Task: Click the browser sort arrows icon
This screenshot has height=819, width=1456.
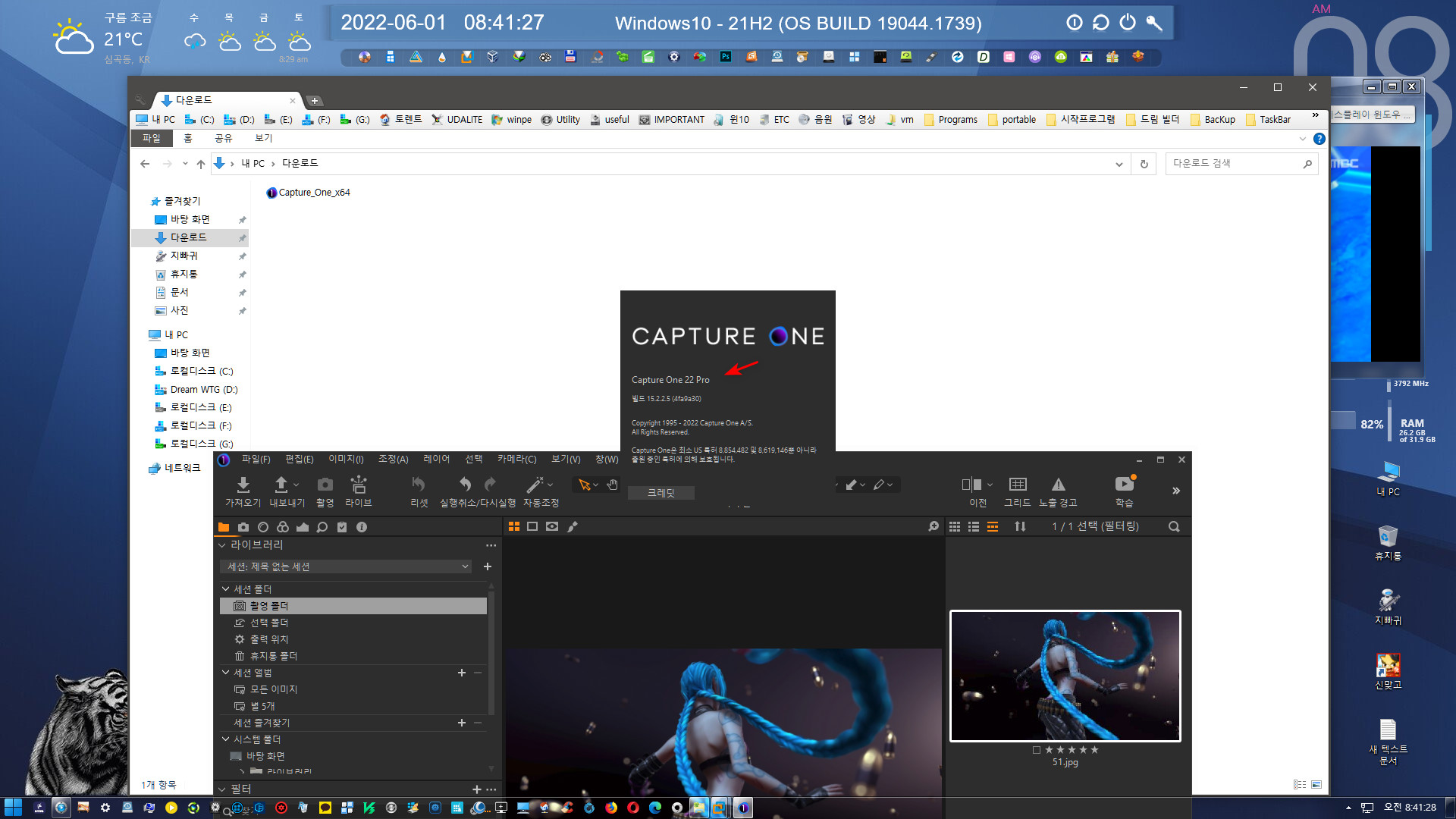Action: 1020,526
